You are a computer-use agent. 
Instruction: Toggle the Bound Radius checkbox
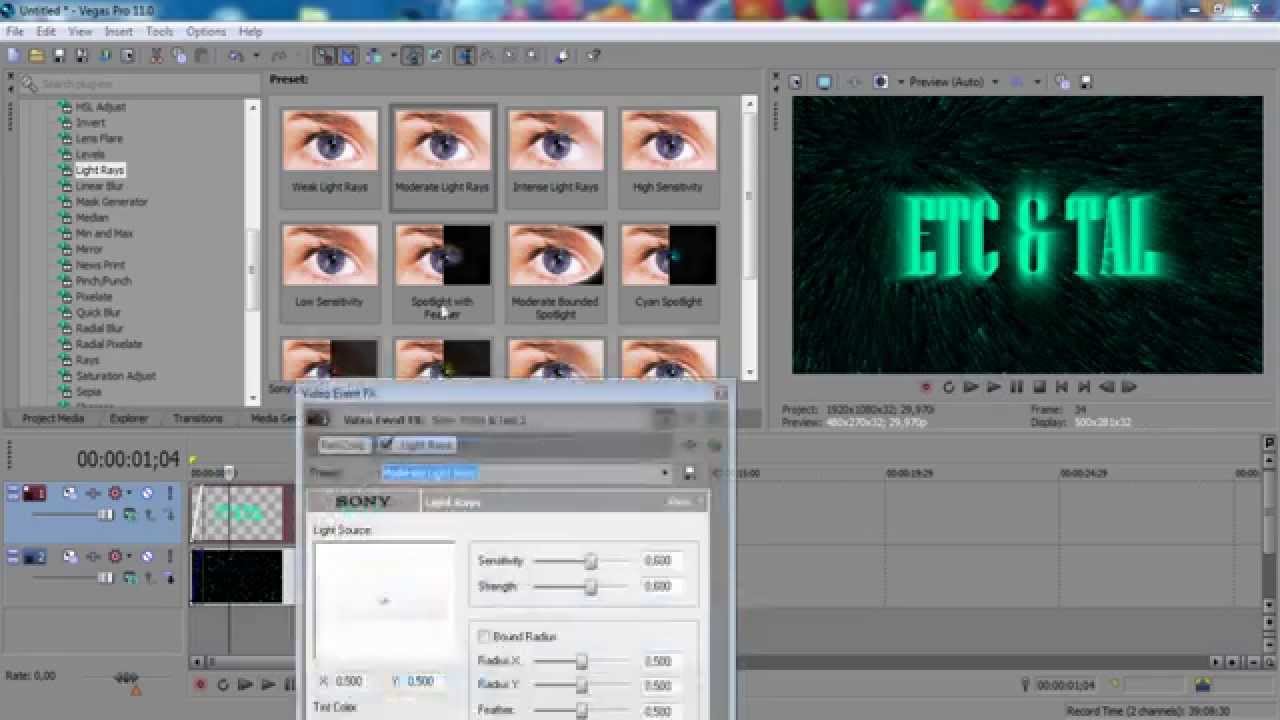pyautogui.click(x=484, y=636)
